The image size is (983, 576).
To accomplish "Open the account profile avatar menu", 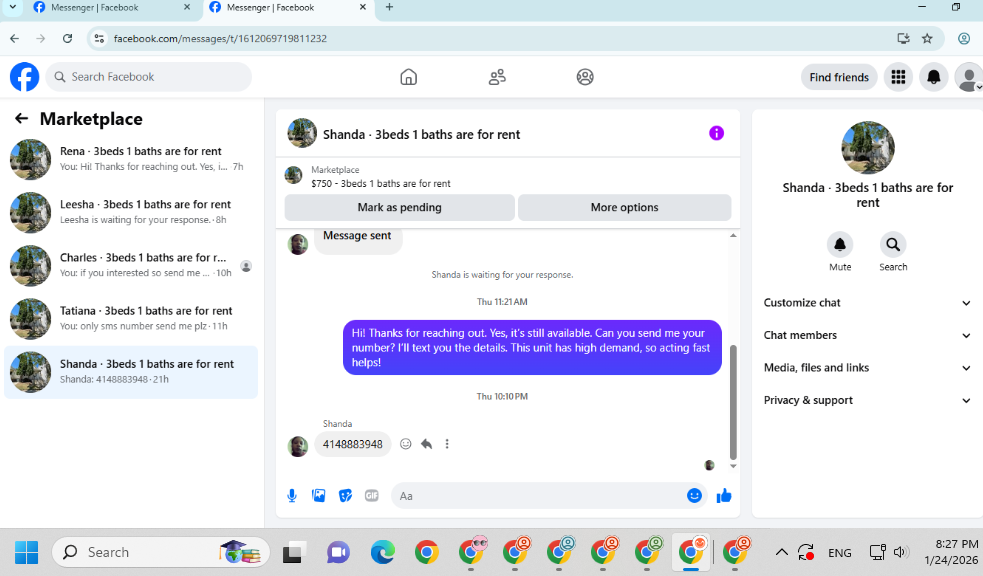I will pyautogui.click(x=969, y=77).
